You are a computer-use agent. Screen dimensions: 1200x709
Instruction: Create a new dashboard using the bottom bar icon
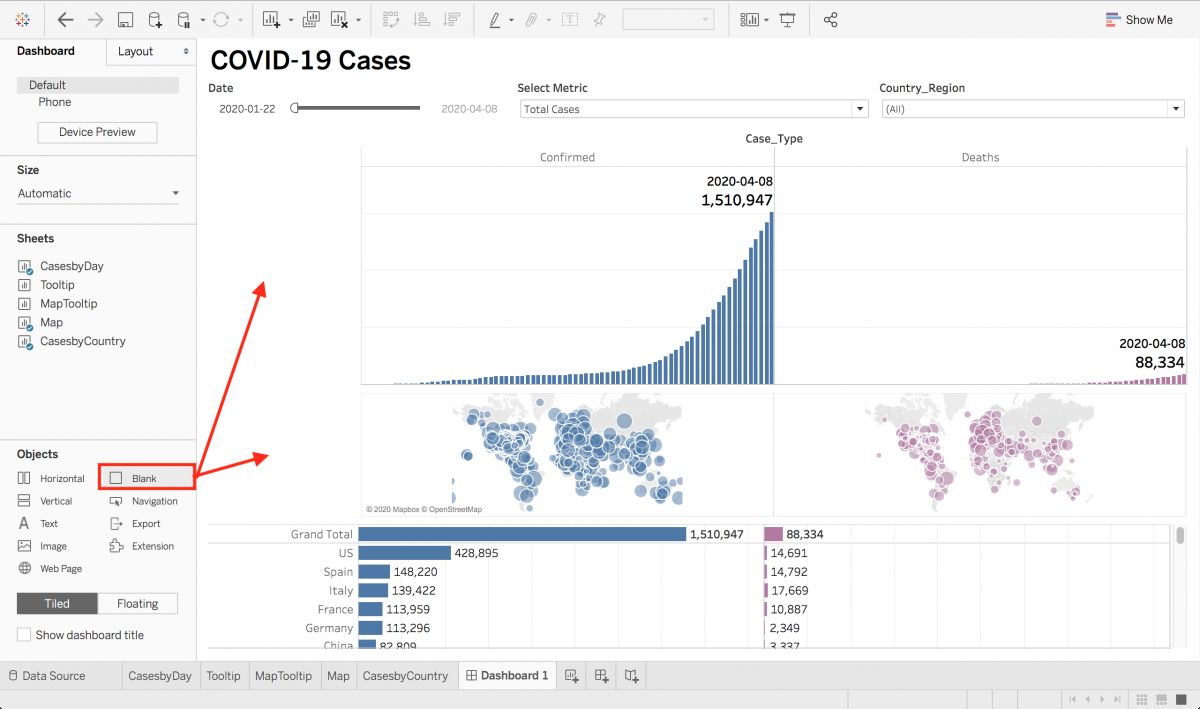[601, 675]
